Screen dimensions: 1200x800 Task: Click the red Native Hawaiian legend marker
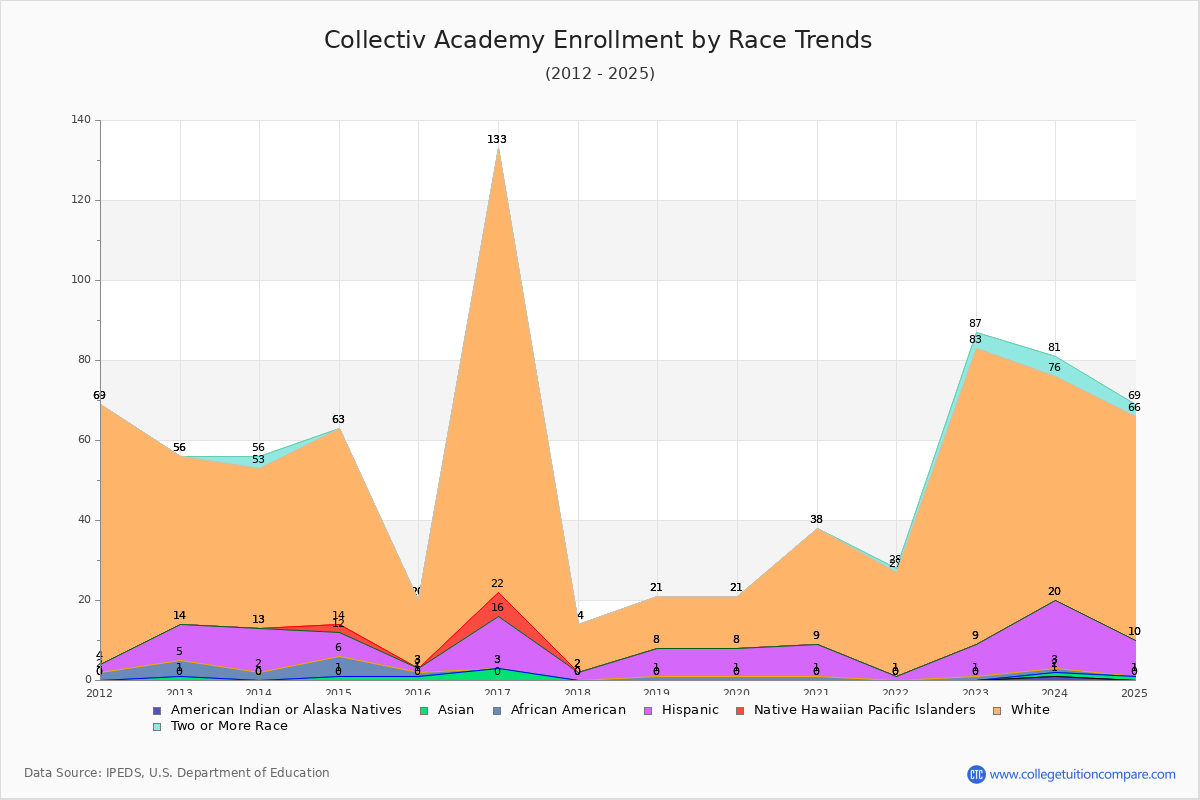(x=742, y=710)
